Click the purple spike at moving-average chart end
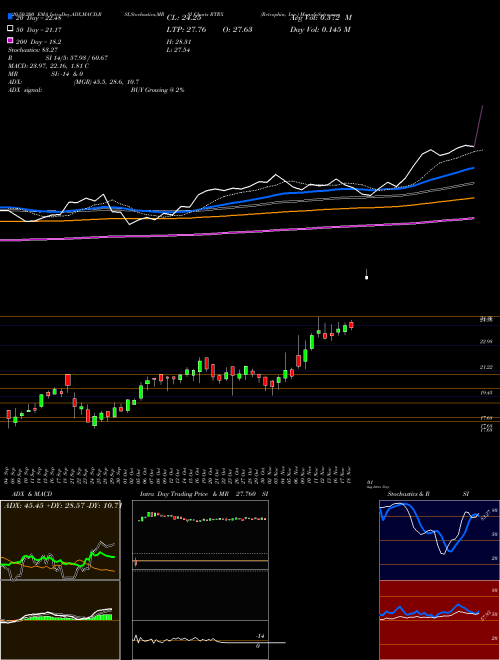 coord(479,125)
